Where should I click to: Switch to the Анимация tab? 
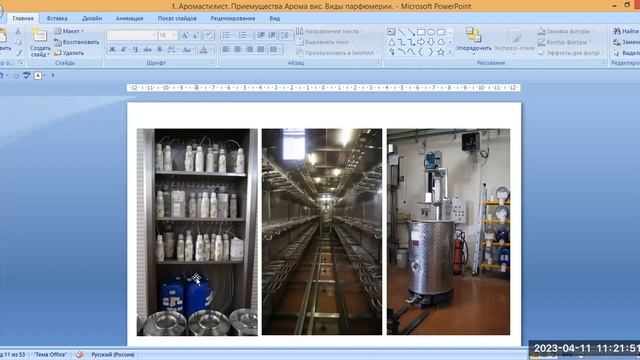[129, 18]
